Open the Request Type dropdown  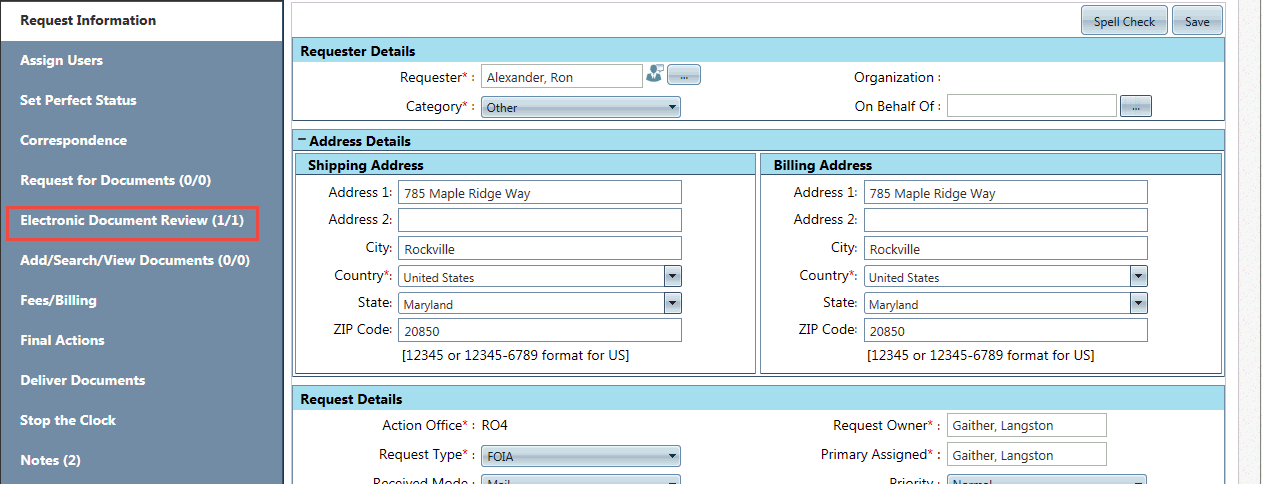580,456
